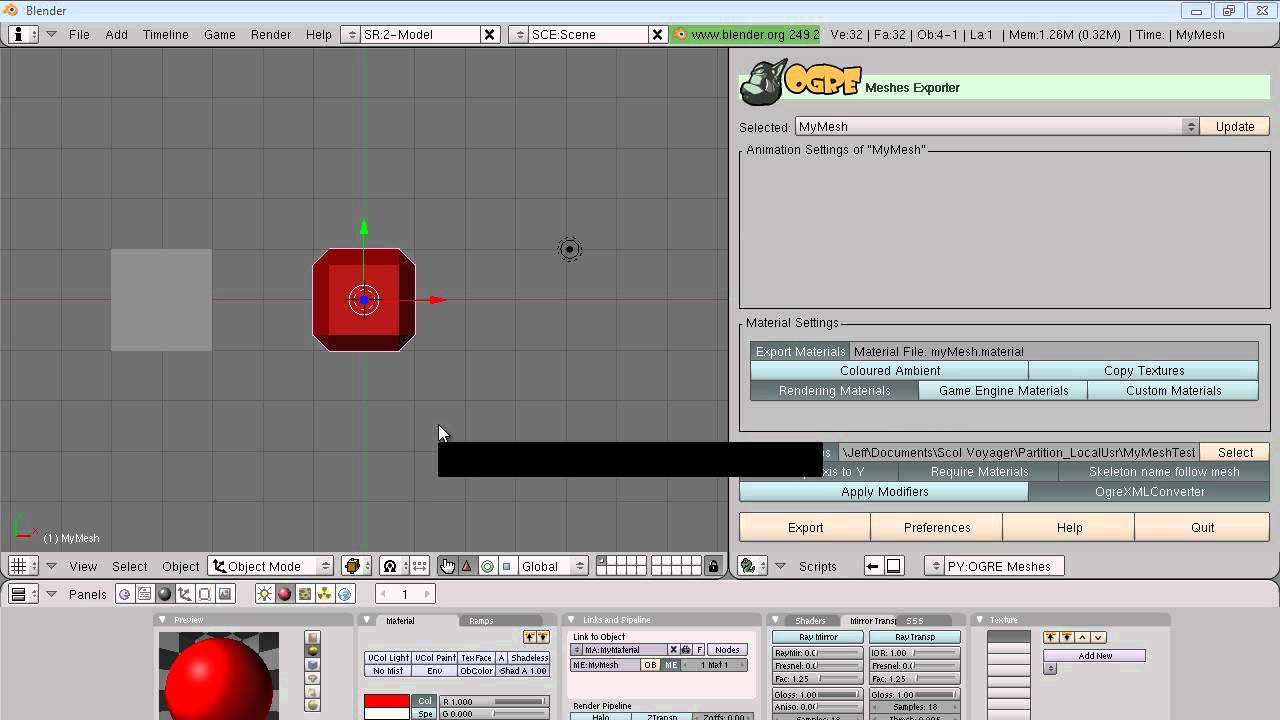Open the SCE:Scene selector dropdown
Screen dimensions: 1280x720
point(518,34)
